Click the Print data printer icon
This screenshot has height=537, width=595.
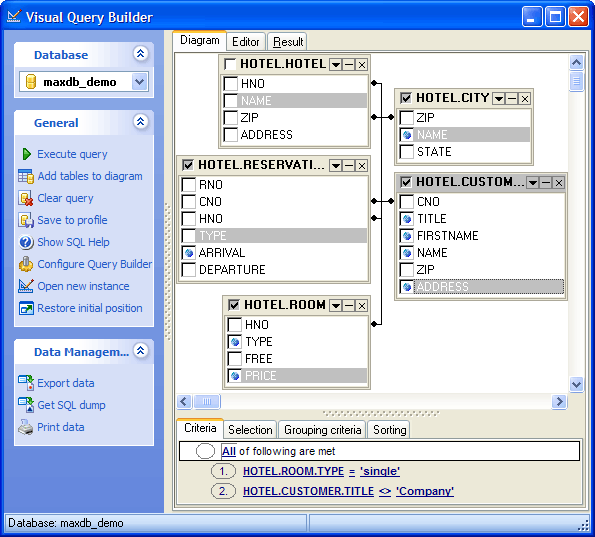[25, 427]
